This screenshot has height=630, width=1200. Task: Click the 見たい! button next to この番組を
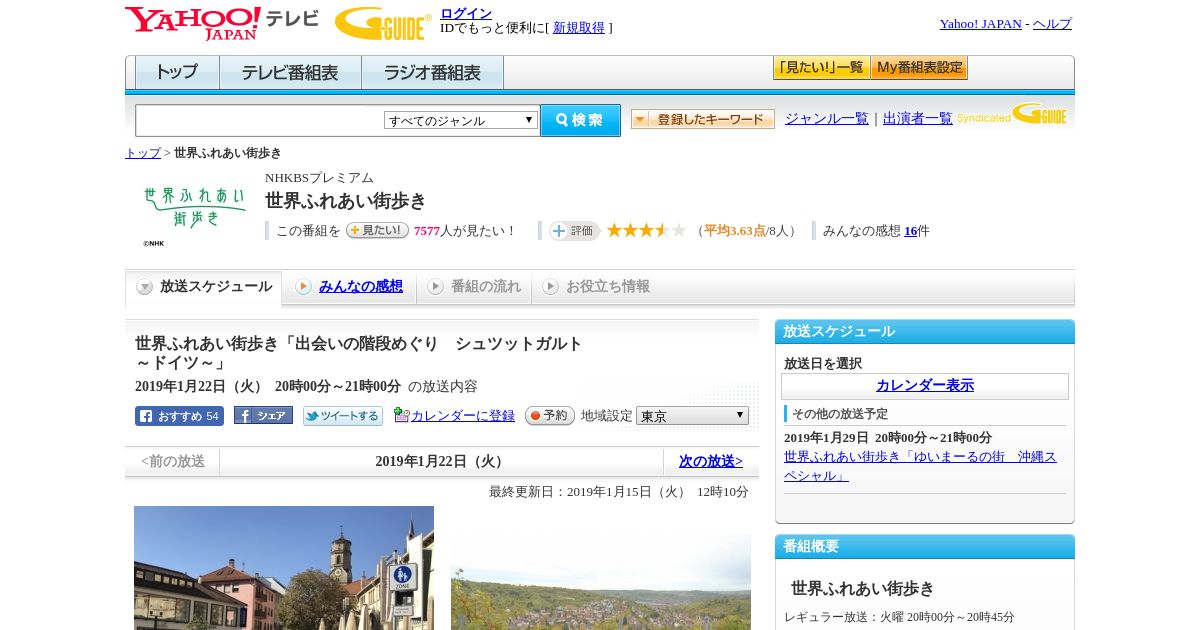[377, 230]
